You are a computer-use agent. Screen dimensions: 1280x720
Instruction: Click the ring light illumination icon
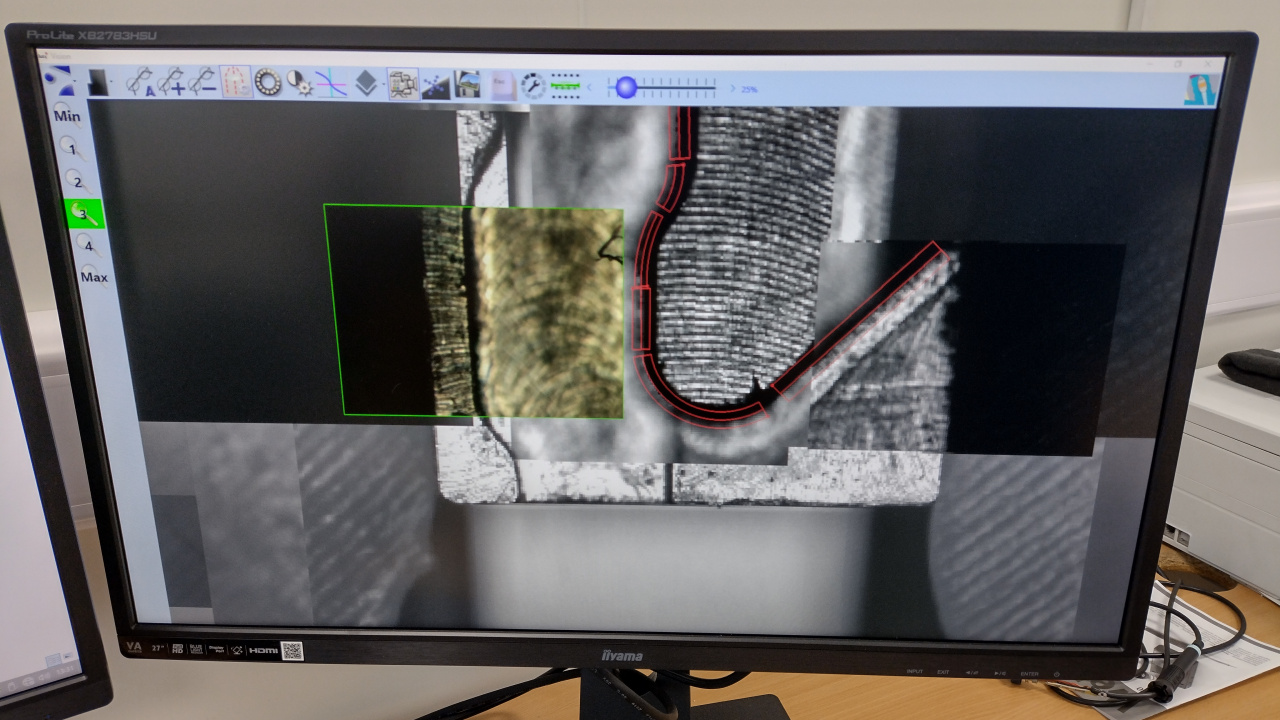pyautogui.click(x=267, y=82)
